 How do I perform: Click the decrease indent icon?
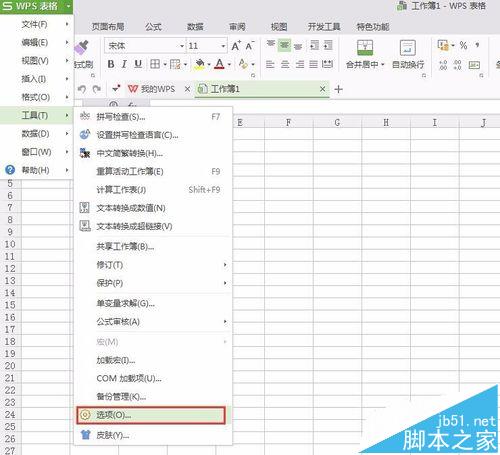[x=314, y=45]
